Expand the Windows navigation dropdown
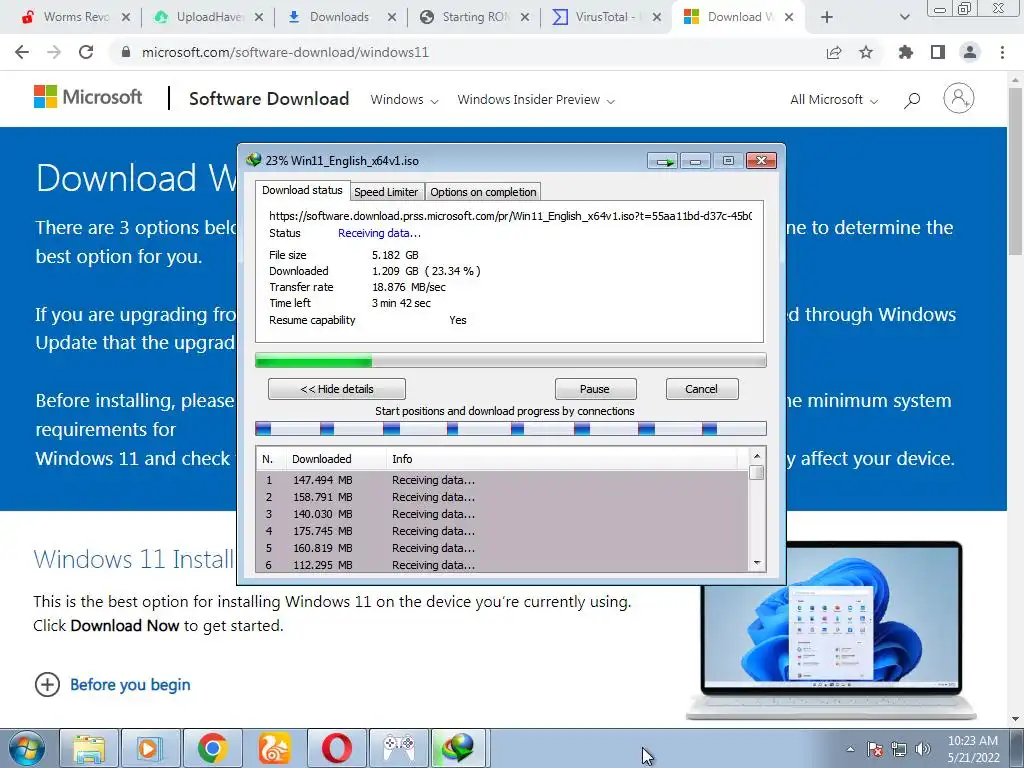Viewport: 1024px width, 768px height. click(x=404, y=100)
